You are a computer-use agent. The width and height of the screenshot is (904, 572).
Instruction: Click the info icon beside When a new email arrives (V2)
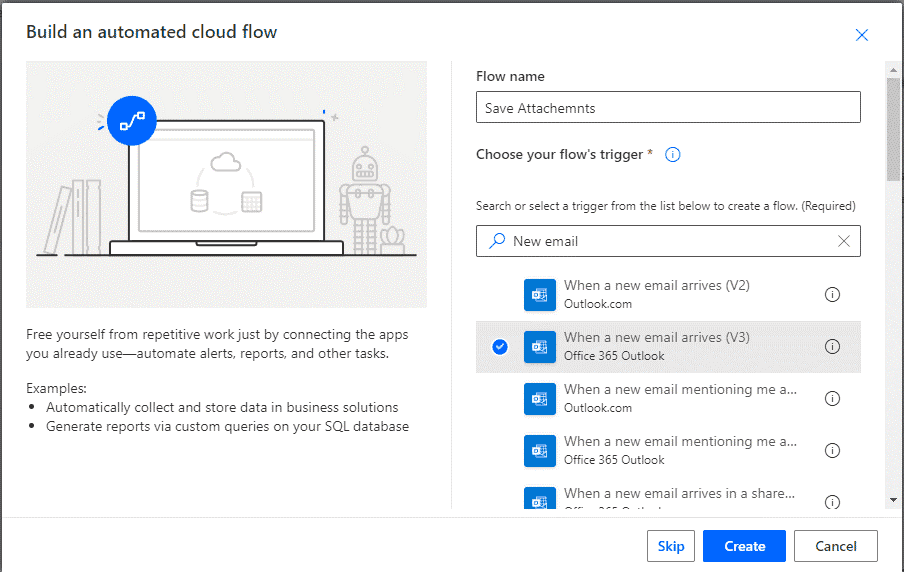pos(832,294)
